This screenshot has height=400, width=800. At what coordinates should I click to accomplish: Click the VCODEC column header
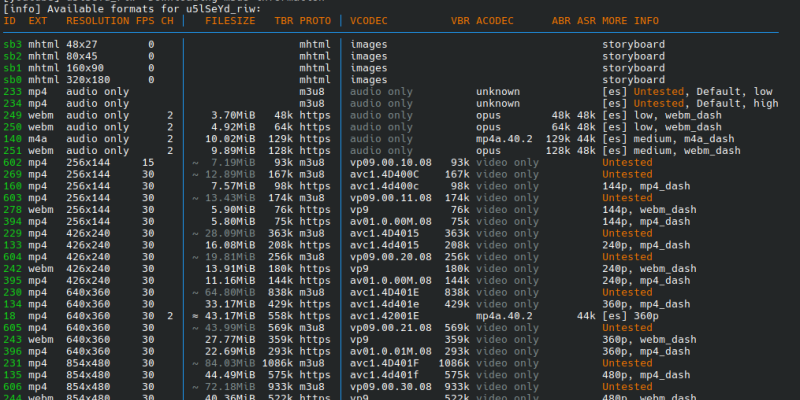[x=373, y=20]
